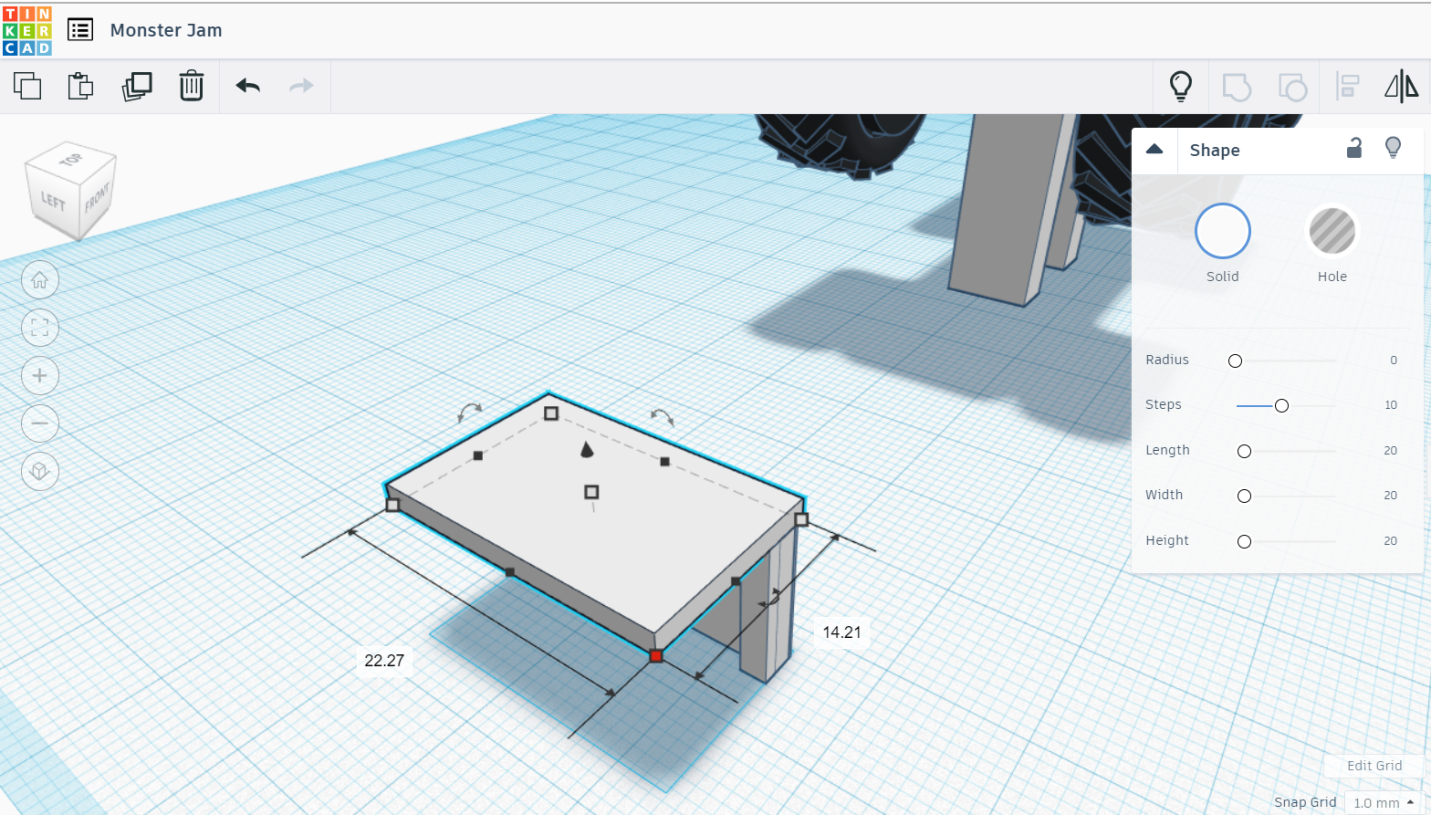Click the Length value 20
1431x815 pixels.
pyautogui.click(x=1391, y=451)
